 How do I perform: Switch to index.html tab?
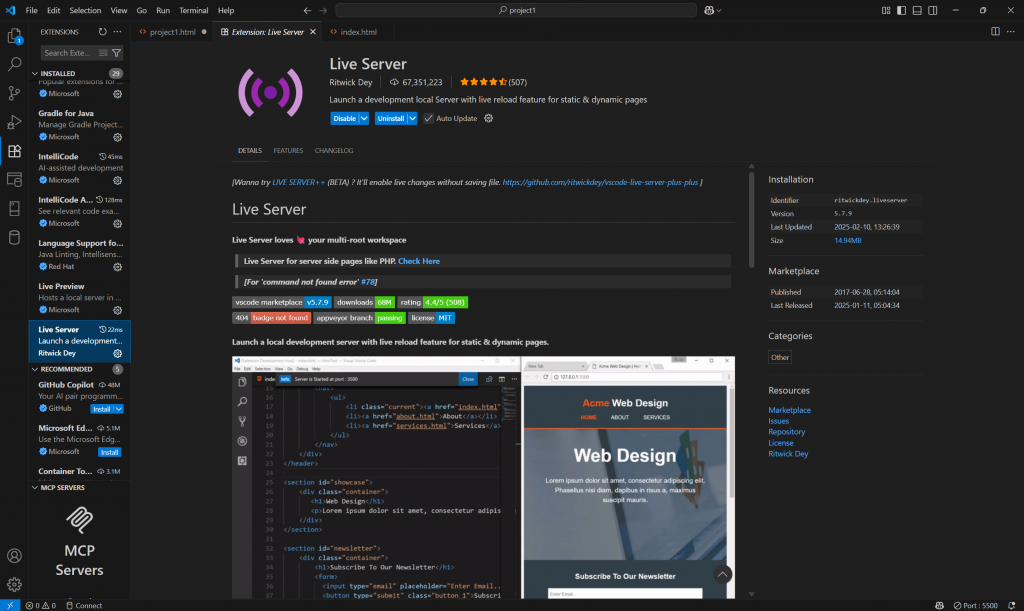point(358,32)
